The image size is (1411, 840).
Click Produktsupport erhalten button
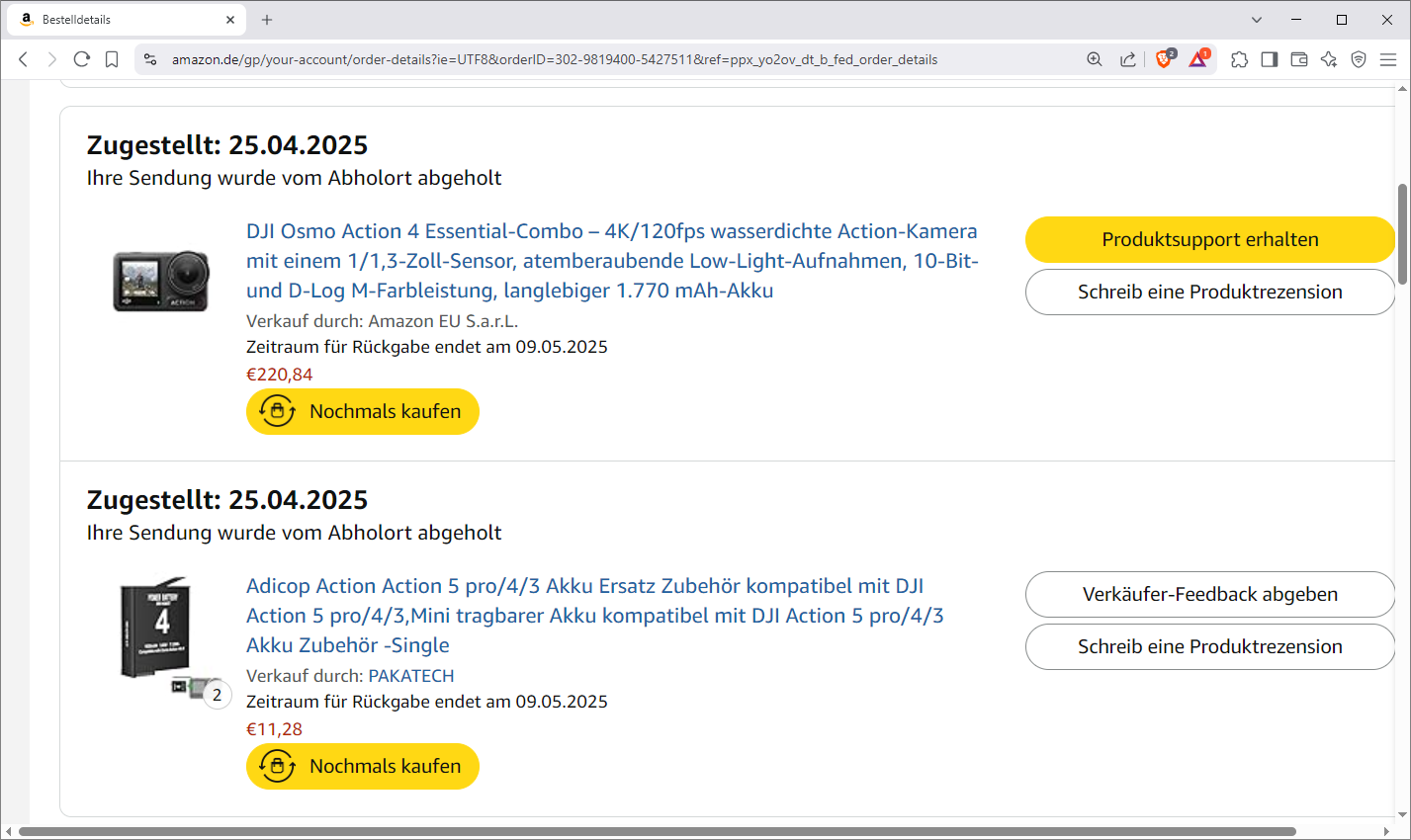(x=1210, y=239)
